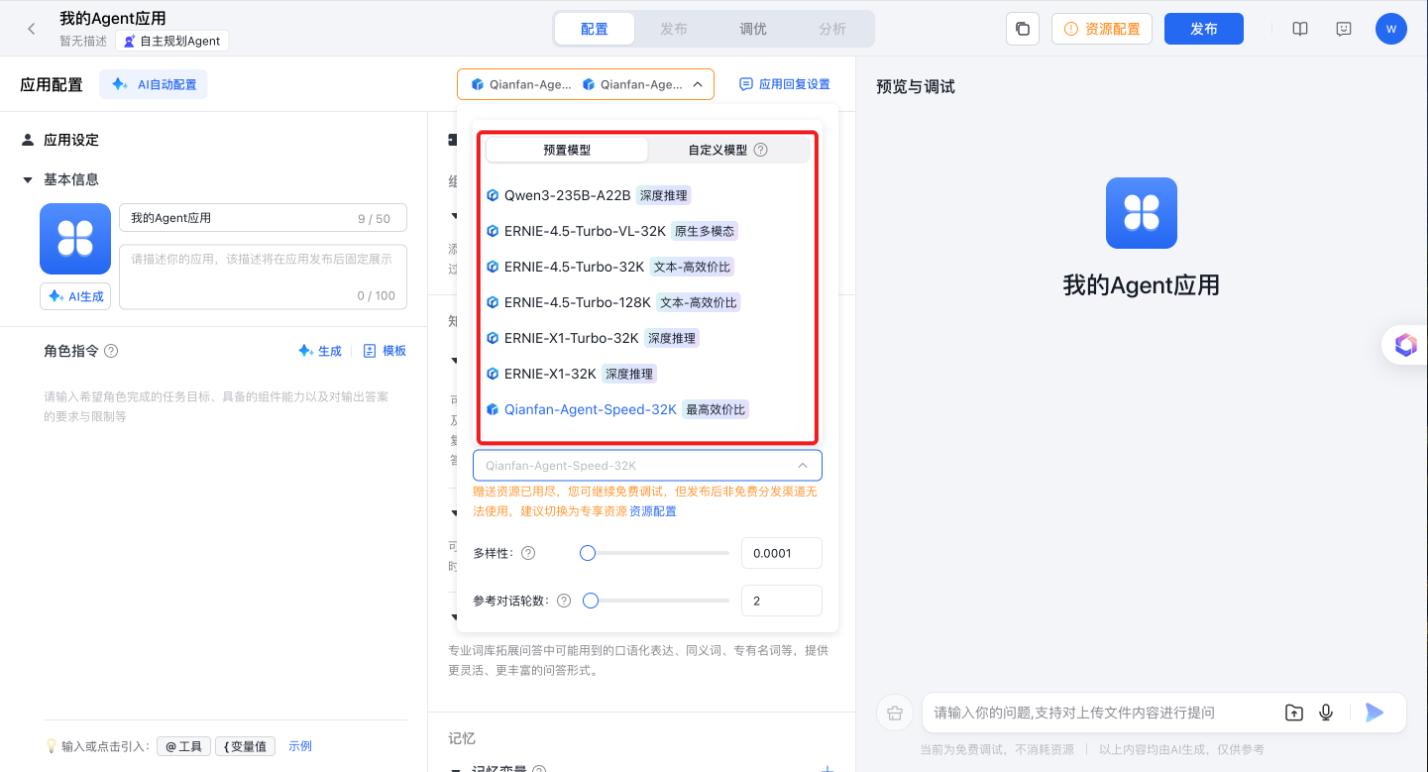Screen dimensions: 1428x772
Task: Click the 发布 button
Action: click(1204, 29)
